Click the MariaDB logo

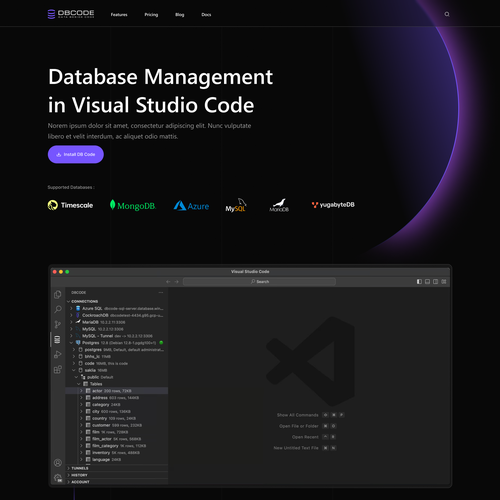[x=279, y=205]
